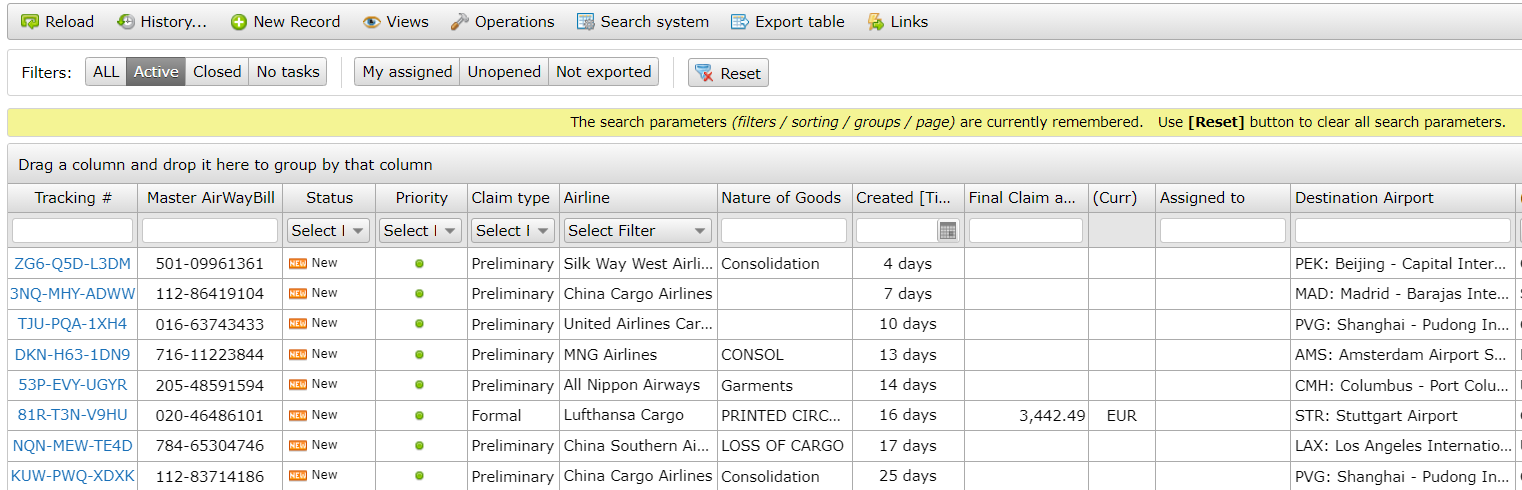The width and height of the screenshot is (1522, 490).
Task: Toggle the Unopened filter
Action: [504, 72]
